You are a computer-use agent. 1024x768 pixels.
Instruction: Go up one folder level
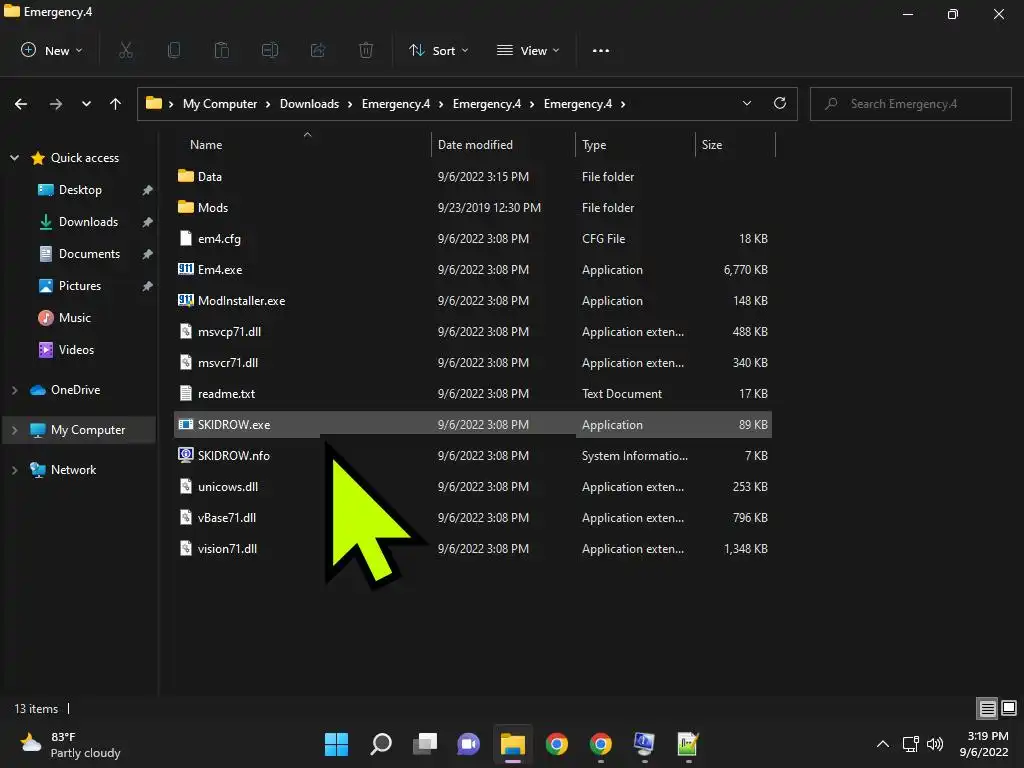[x=116, y=104]
